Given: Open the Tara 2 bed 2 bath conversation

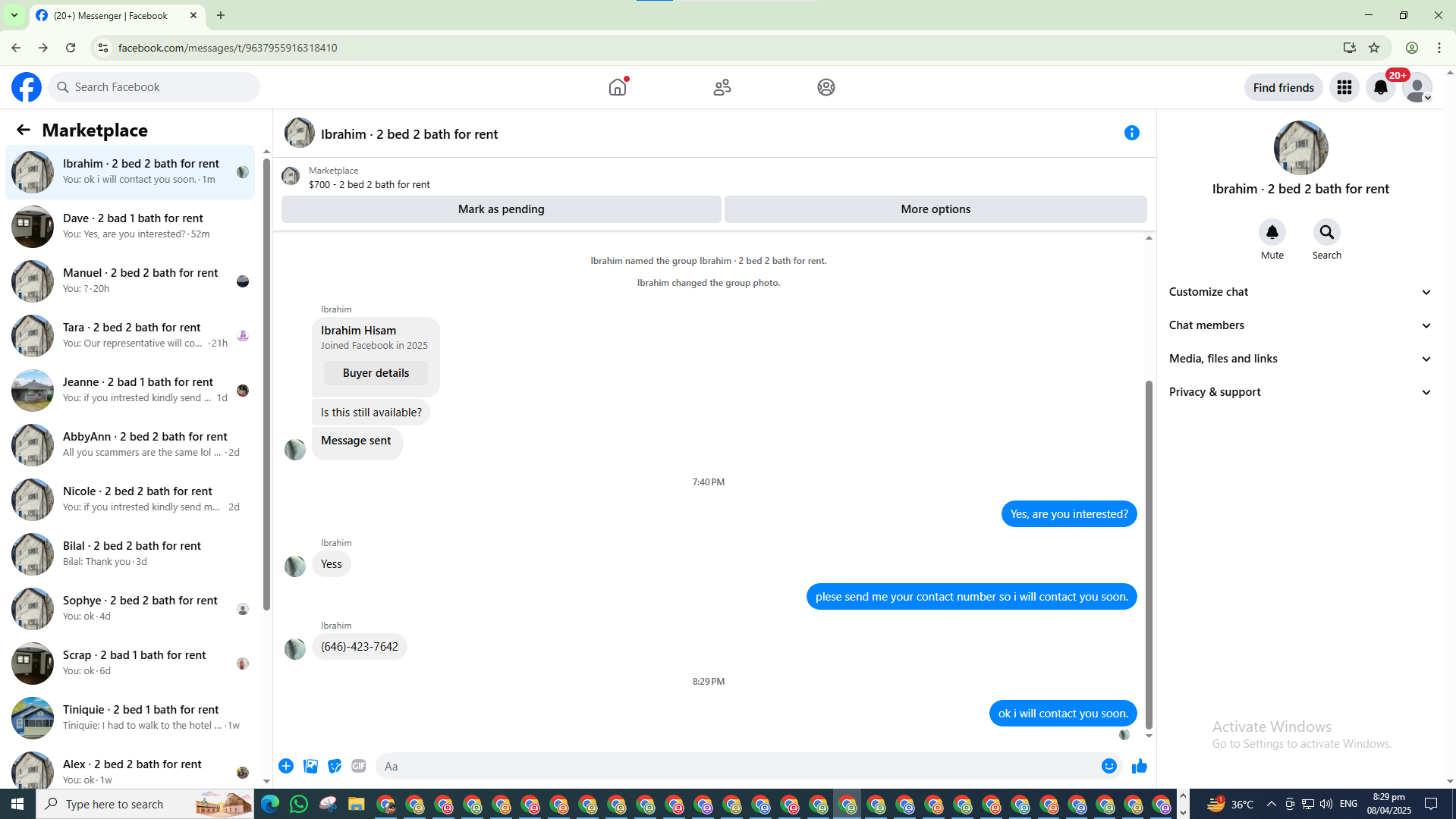Looking at the screenshot, I should (131, 336).
